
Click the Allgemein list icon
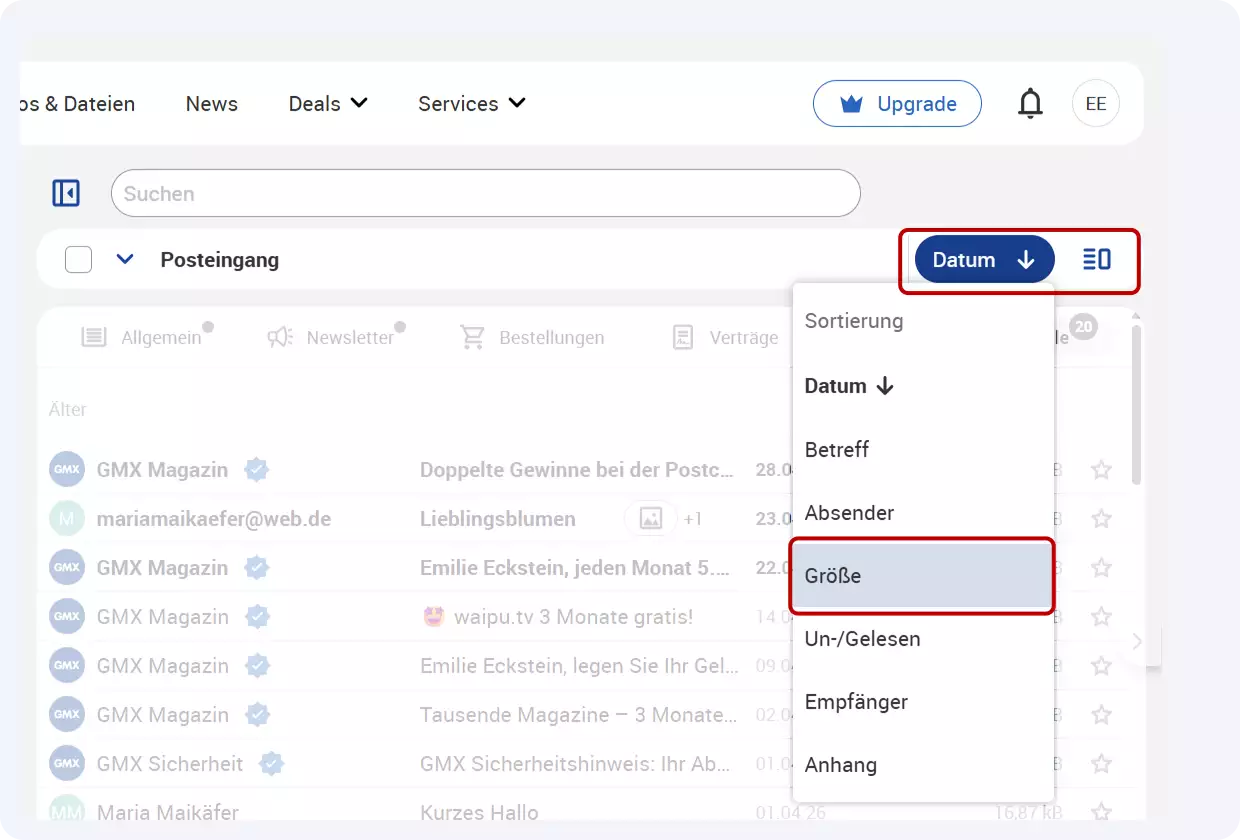click(93, 337)
